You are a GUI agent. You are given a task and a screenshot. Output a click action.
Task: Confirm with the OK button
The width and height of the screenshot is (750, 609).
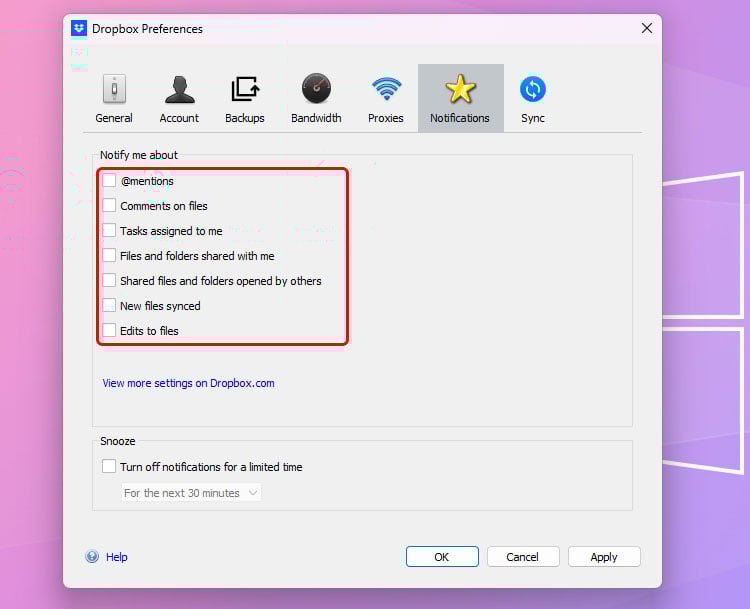[442, 557]
